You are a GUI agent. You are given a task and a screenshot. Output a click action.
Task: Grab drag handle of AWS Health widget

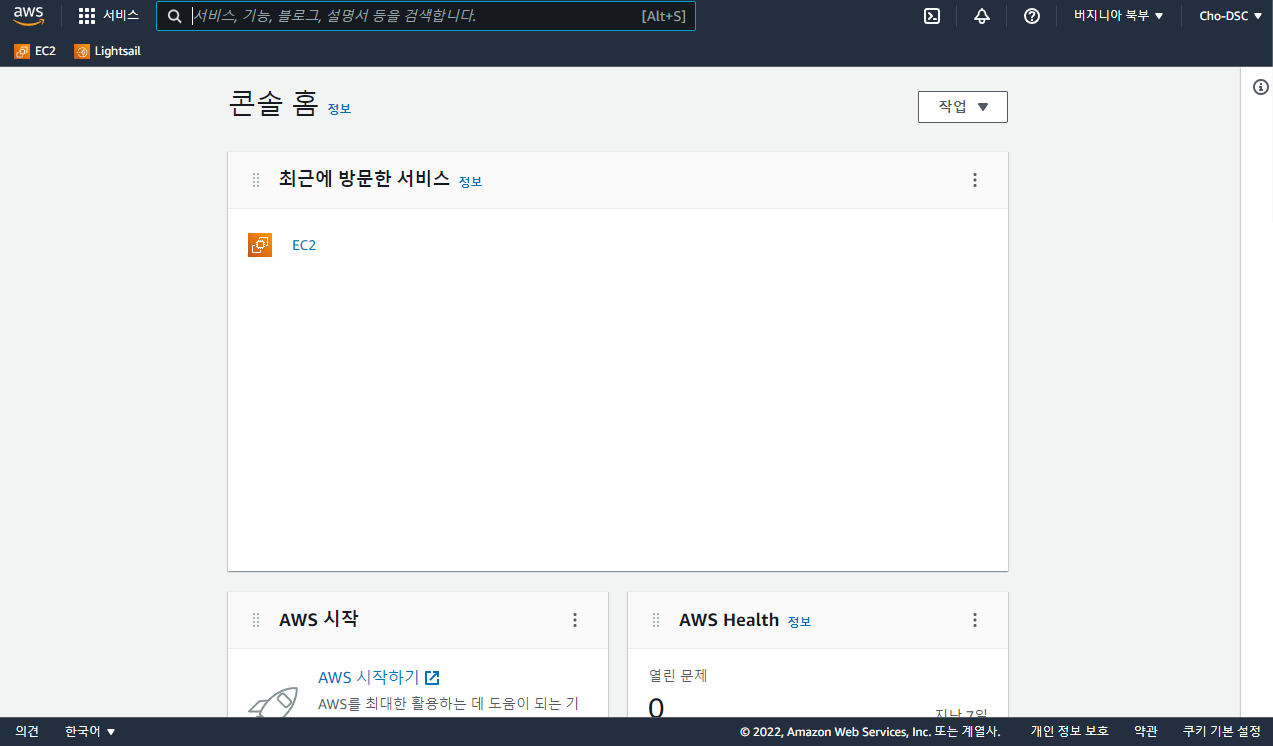655,620
